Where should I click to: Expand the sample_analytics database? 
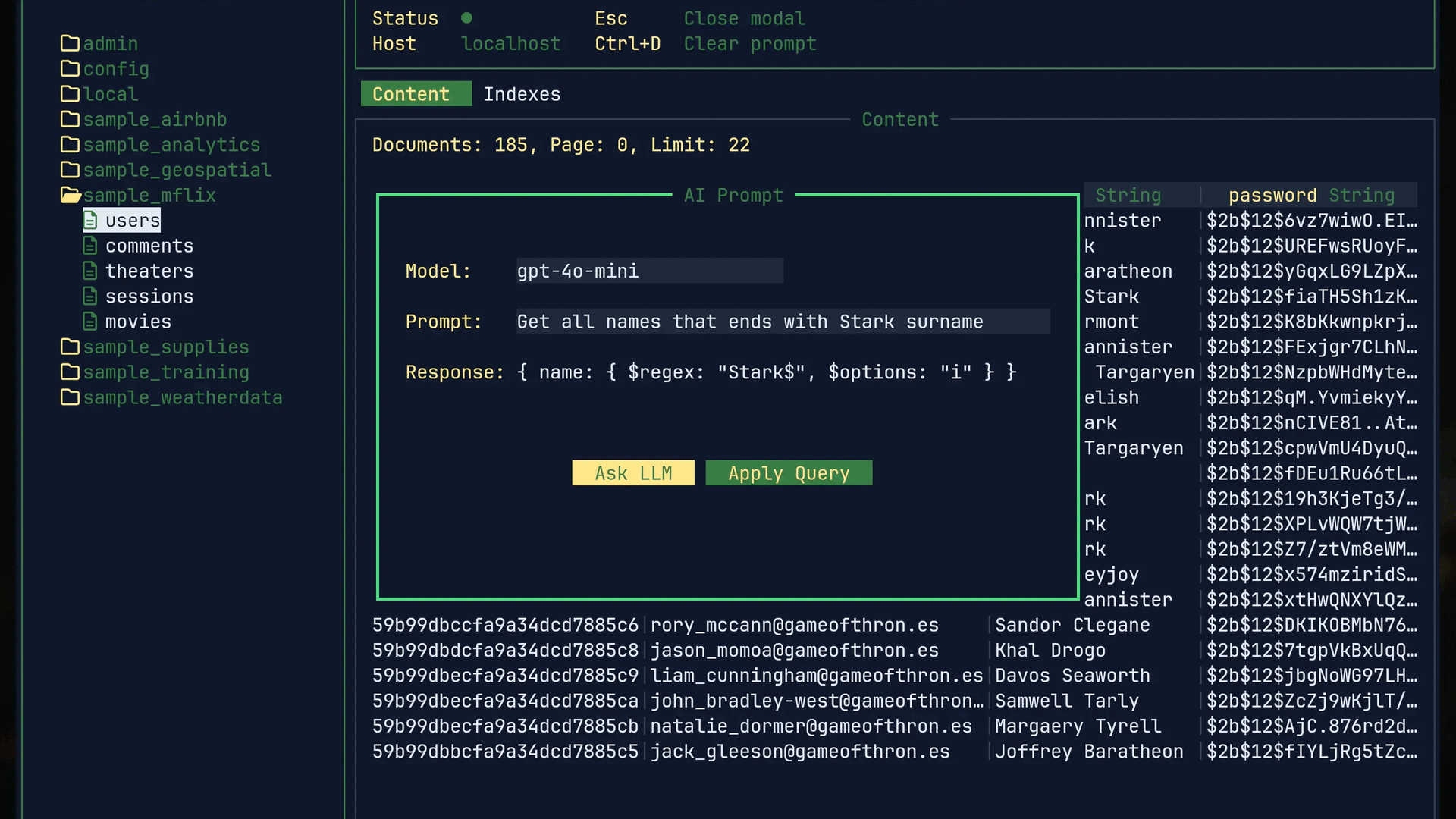pyautogui.click(x=171, y=144)
